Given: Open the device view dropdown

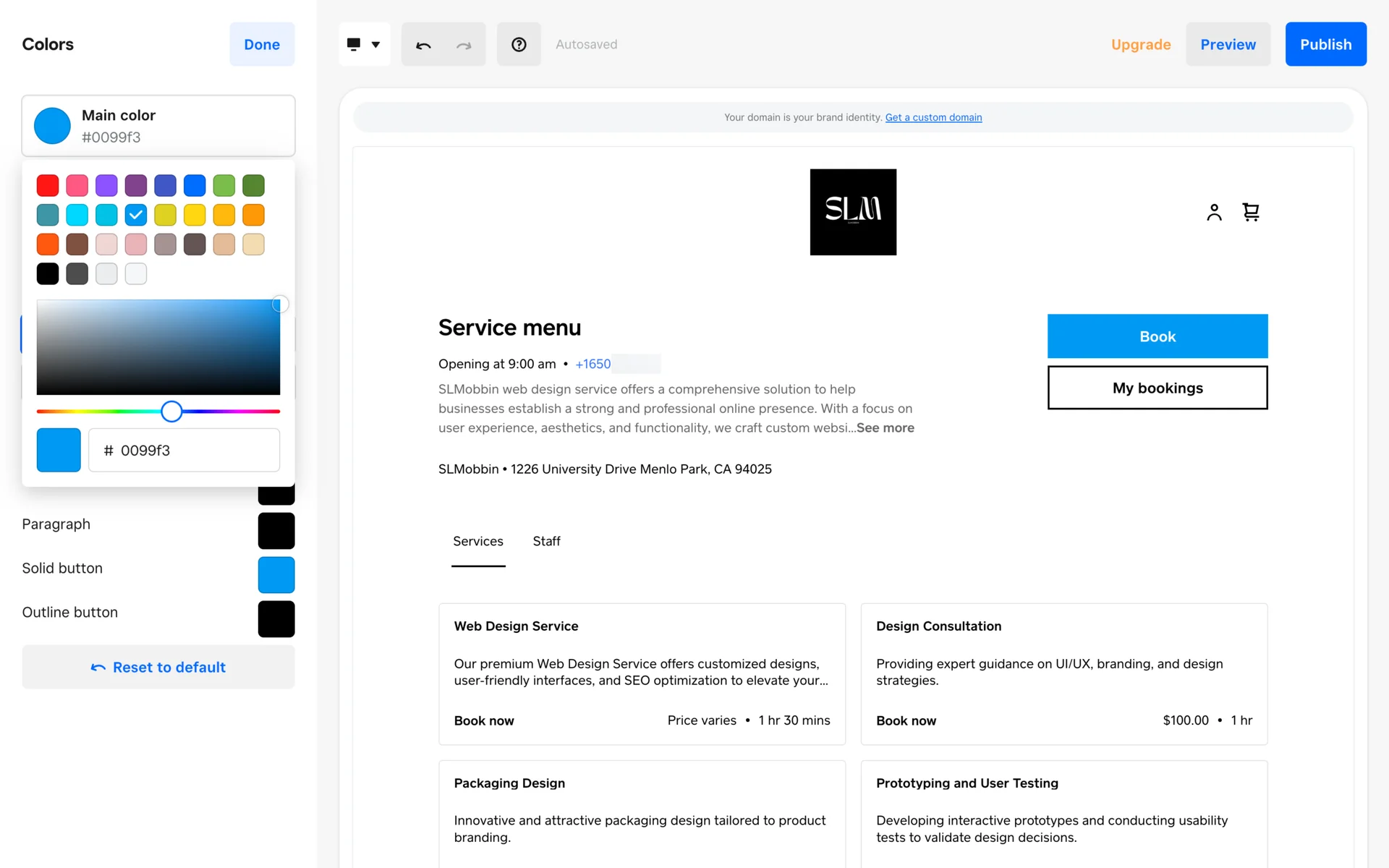Looking at the screenshot, I should point(364,45).
